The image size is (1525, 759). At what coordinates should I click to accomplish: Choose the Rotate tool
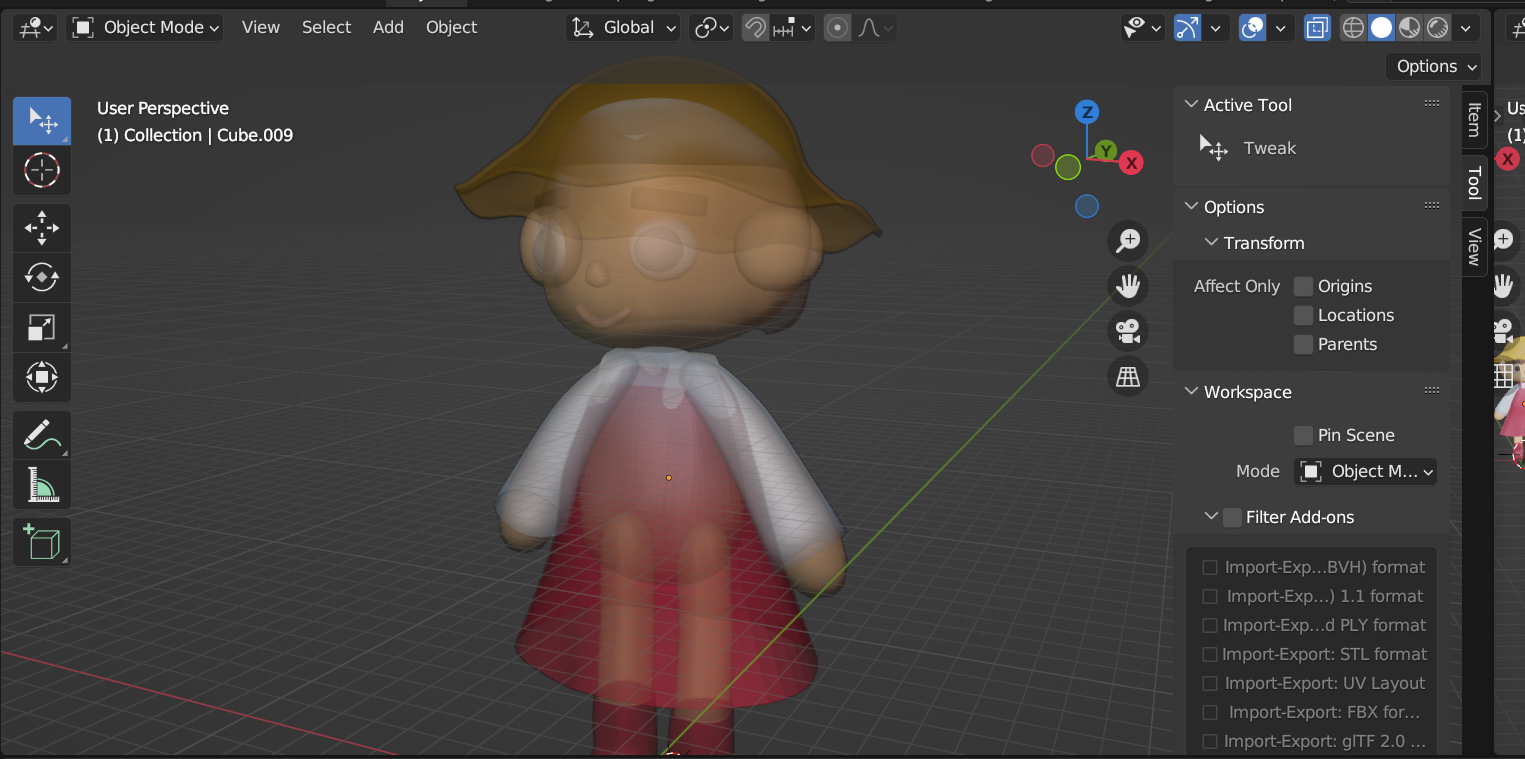click(x=42, y=277)
